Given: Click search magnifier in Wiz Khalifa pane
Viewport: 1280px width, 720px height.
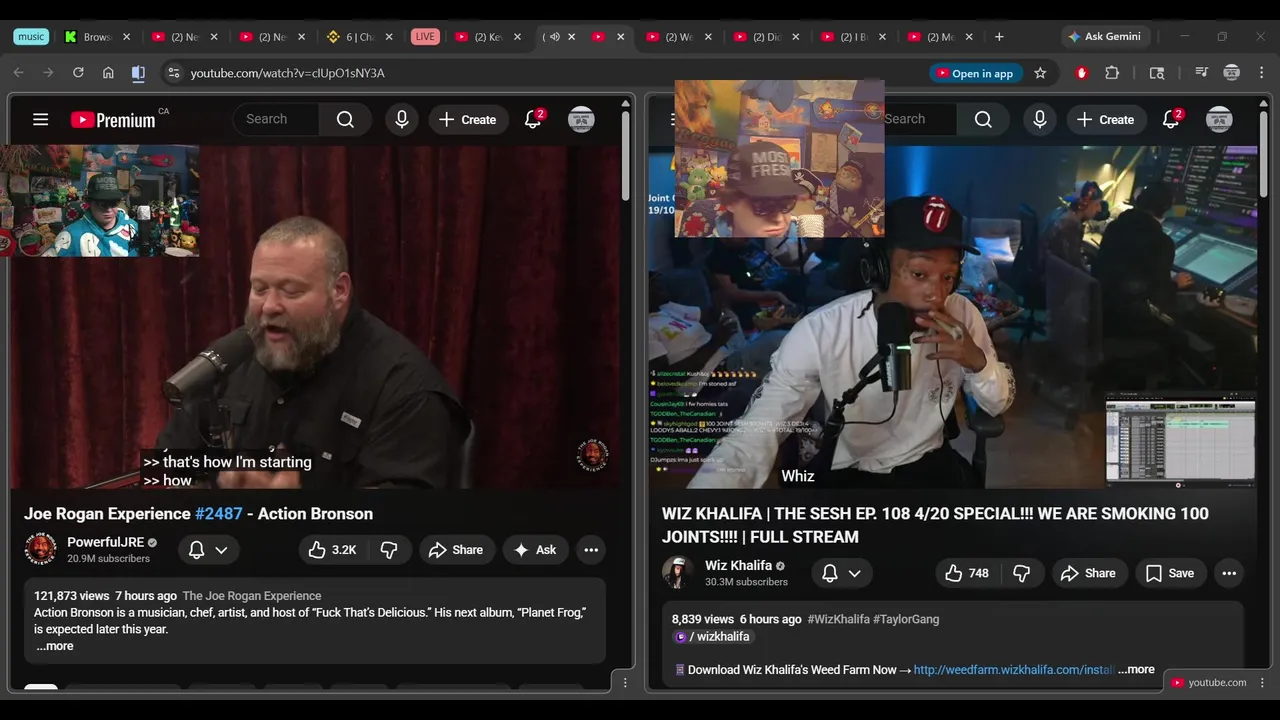Looking at the screenshot, I should [983, 120].
